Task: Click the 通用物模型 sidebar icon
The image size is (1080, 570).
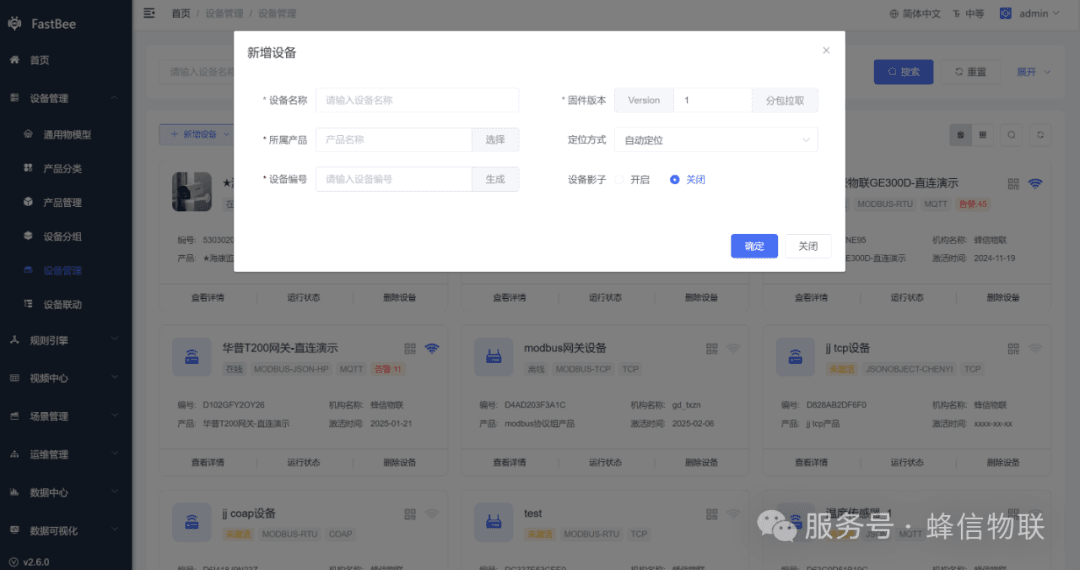Action: tap(28, 134)
